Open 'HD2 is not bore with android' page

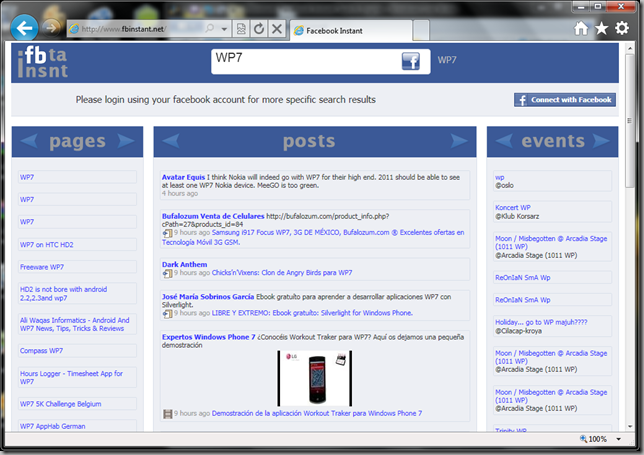click(x=63, y=294)
